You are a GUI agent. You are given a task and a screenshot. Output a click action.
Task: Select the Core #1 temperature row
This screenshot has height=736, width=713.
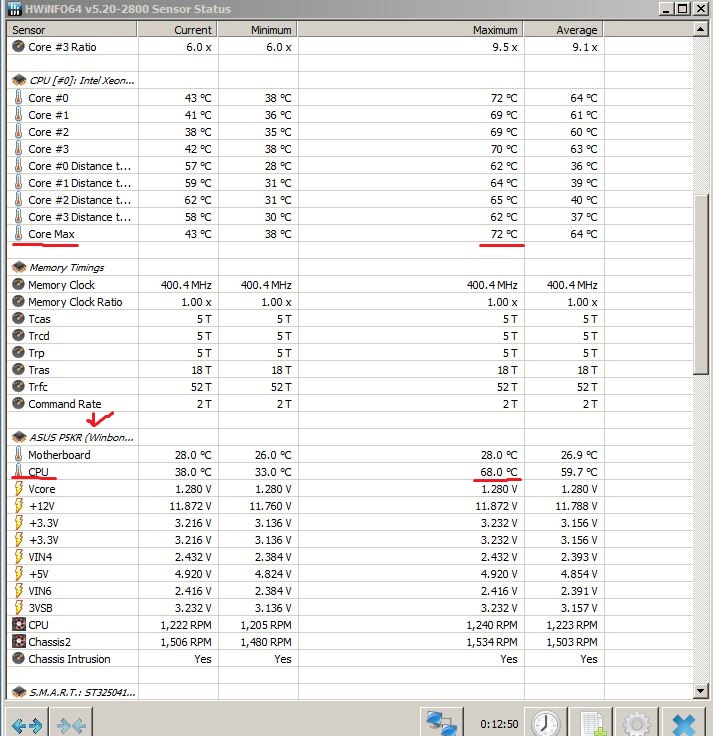pyautogui.click(x=350, y=115)
